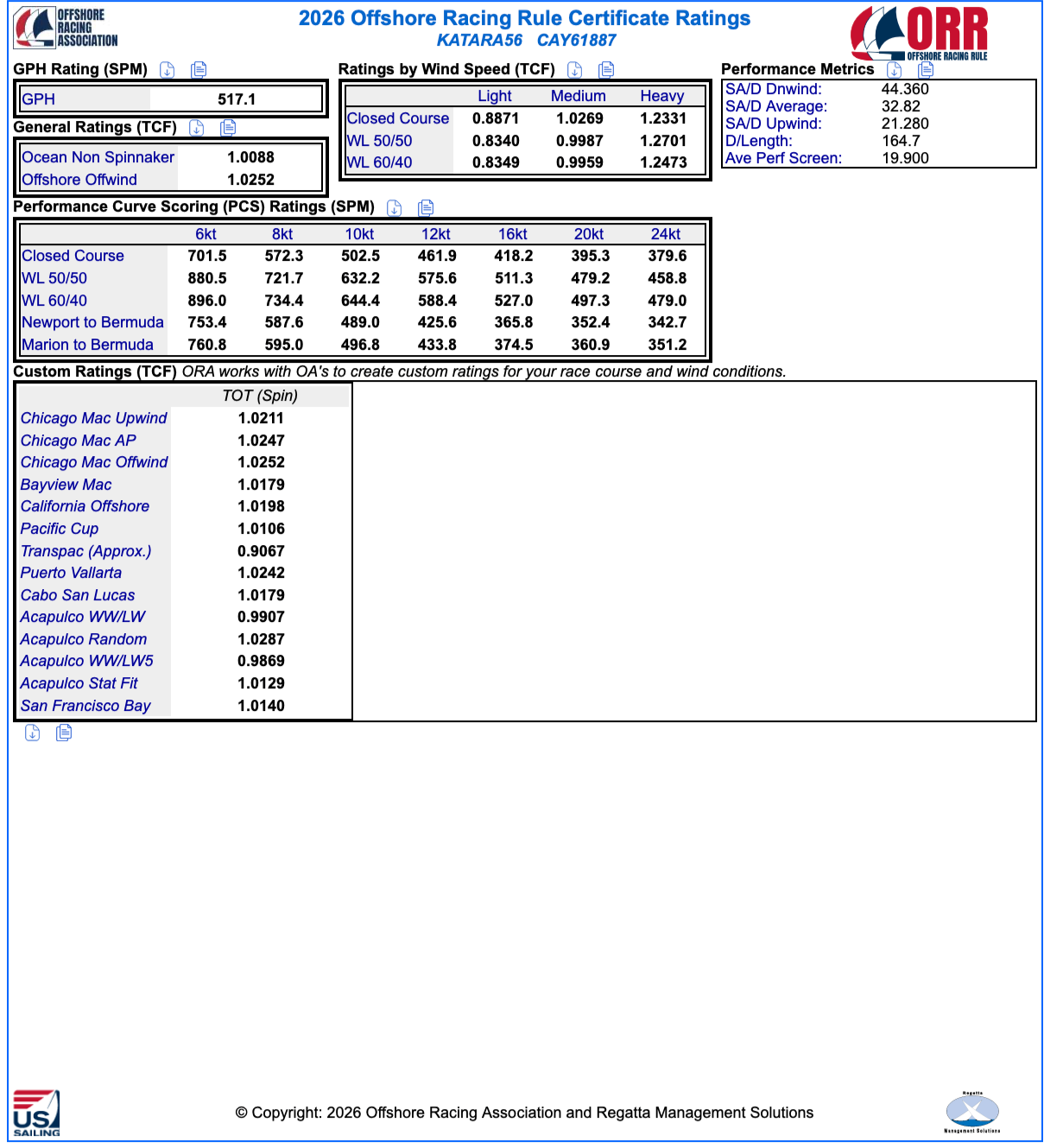Open Closed Course in the Wind Speed table

coord(398,118)
